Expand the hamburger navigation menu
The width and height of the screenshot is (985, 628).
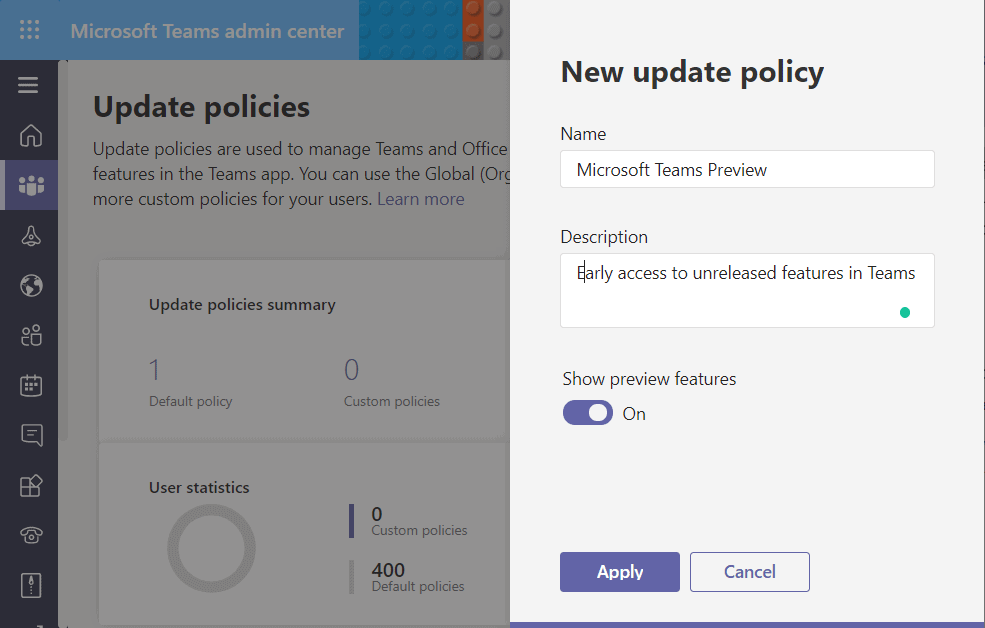pyautogui.click(x=28, y=86)
